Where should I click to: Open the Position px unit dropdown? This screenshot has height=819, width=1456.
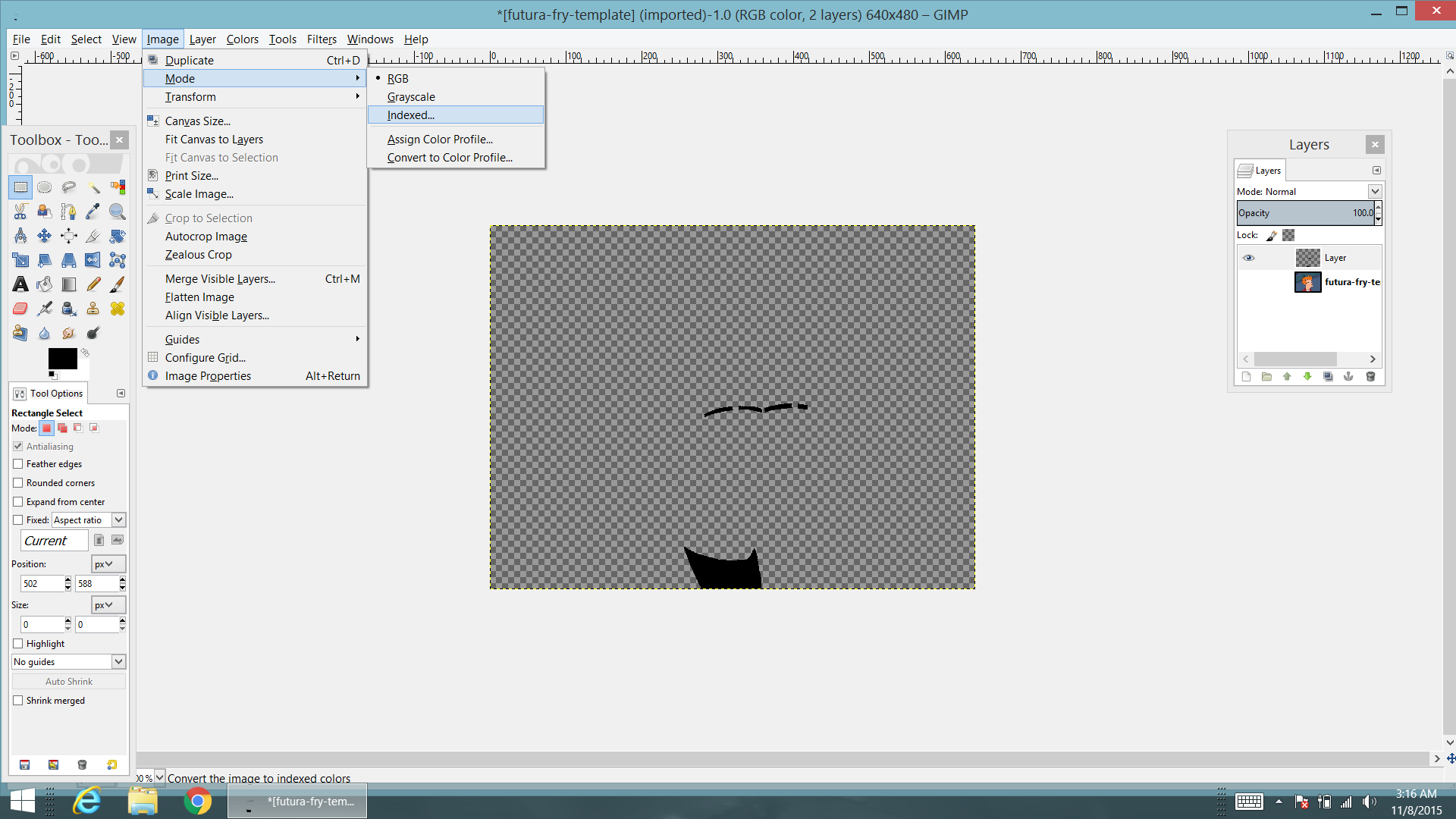(108, 564)
